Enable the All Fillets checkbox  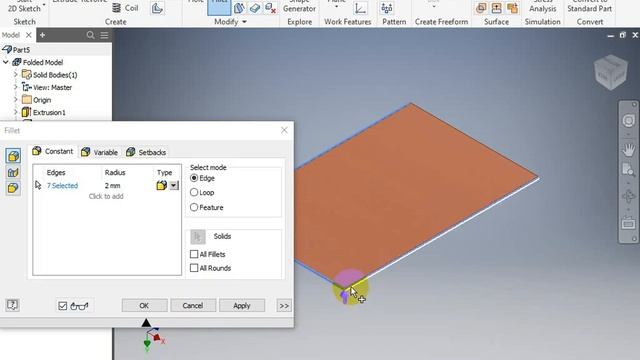click(194, 254)
